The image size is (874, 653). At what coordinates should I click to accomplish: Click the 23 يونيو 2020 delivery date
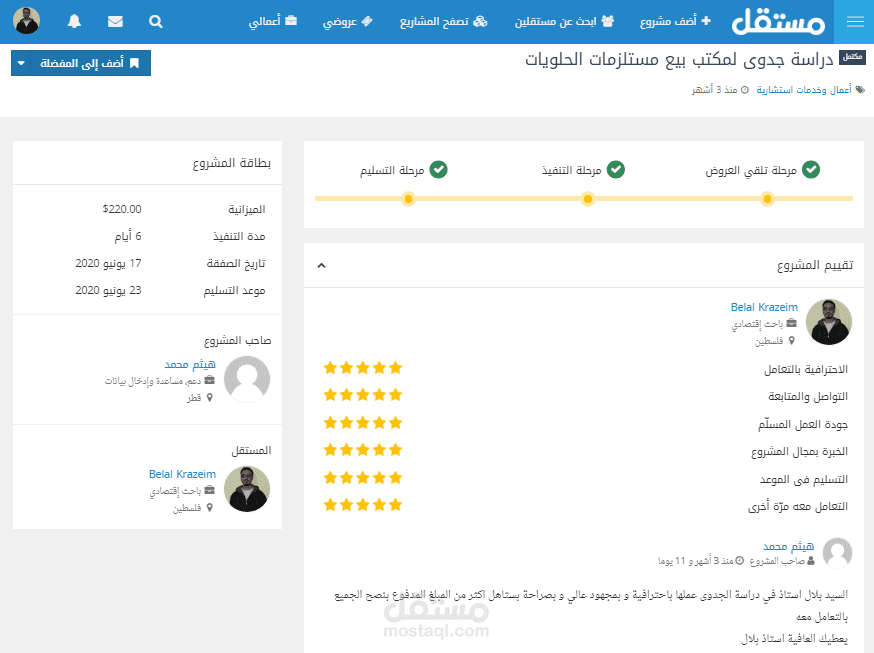pyautogui.click(x=109, y=290)
